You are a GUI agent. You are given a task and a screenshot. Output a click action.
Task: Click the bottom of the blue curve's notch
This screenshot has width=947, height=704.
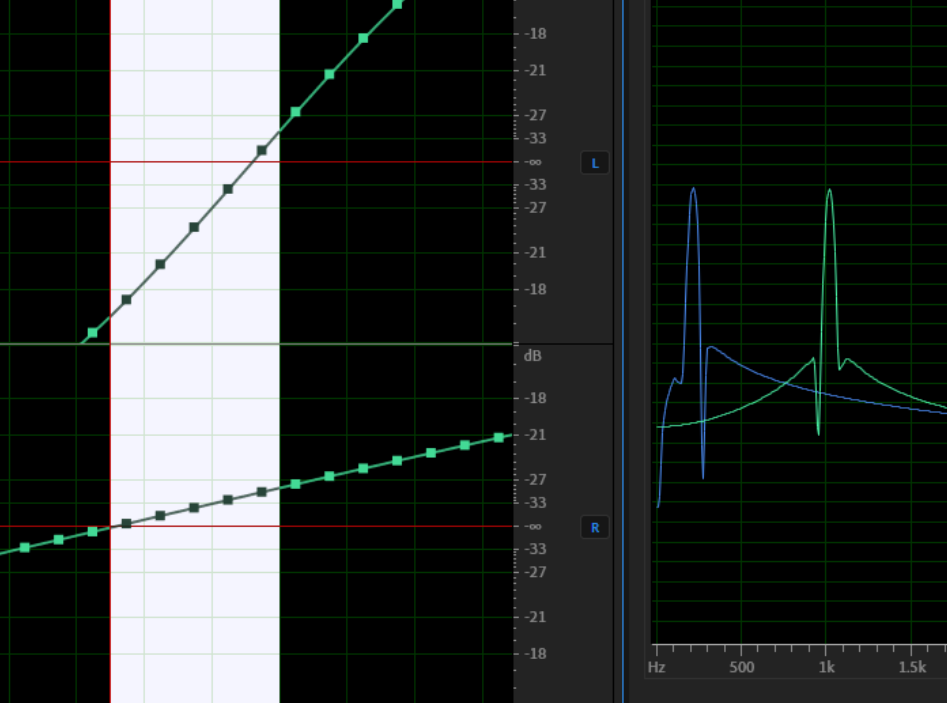[703, 478]
